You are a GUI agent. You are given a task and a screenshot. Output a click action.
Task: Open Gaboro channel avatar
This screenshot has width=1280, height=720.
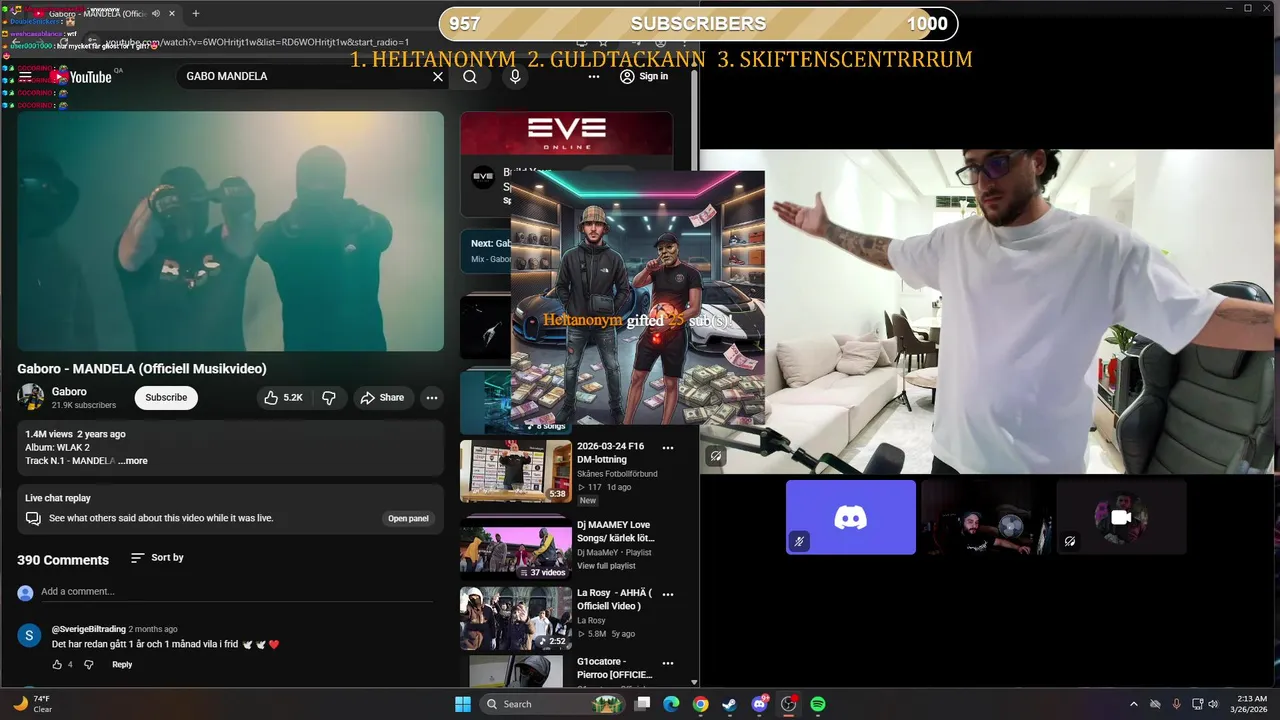(x=31, y=397)
